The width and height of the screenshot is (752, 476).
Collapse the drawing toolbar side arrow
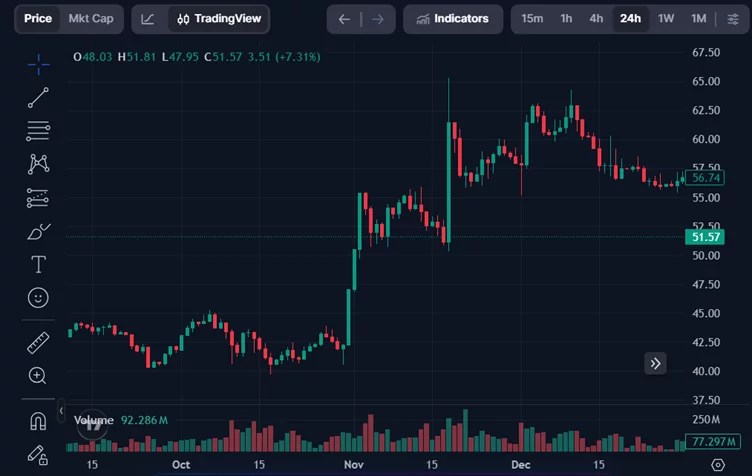61,411
